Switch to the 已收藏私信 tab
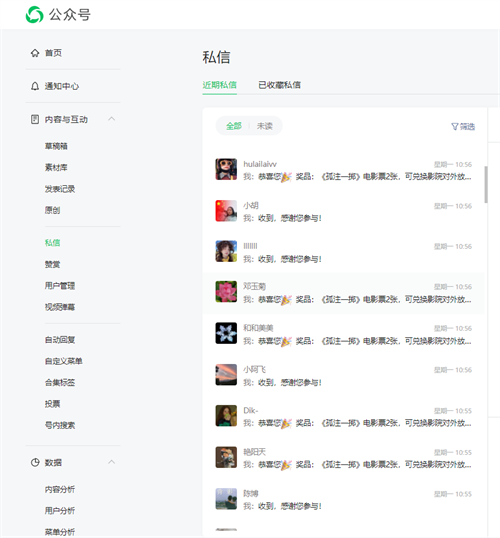Viewport: 500px width, 538px height. tap(279, 85)
